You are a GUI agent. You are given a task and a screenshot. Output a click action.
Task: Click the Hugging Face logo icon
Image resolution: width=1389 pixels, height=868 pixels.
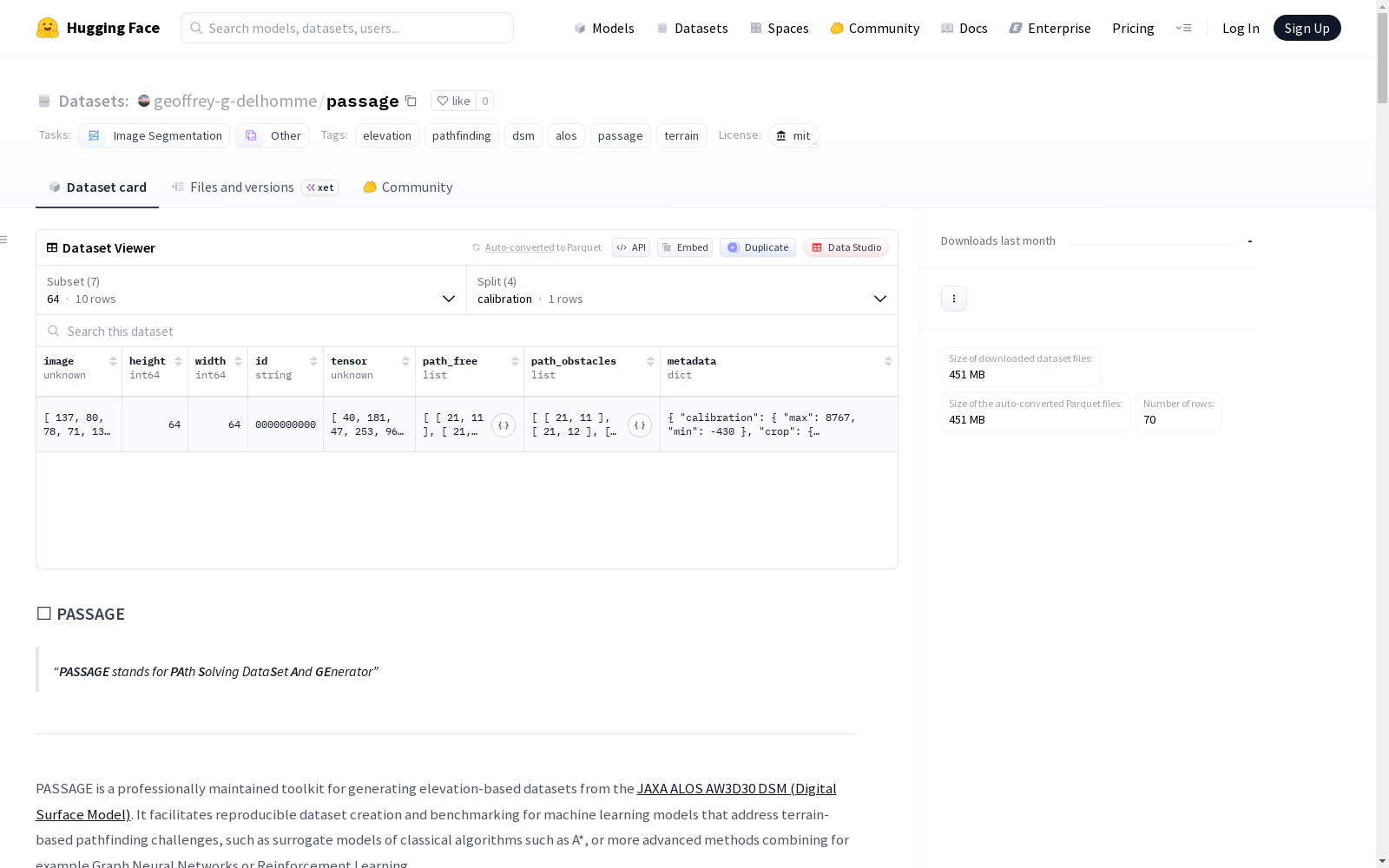click(48, 28)
